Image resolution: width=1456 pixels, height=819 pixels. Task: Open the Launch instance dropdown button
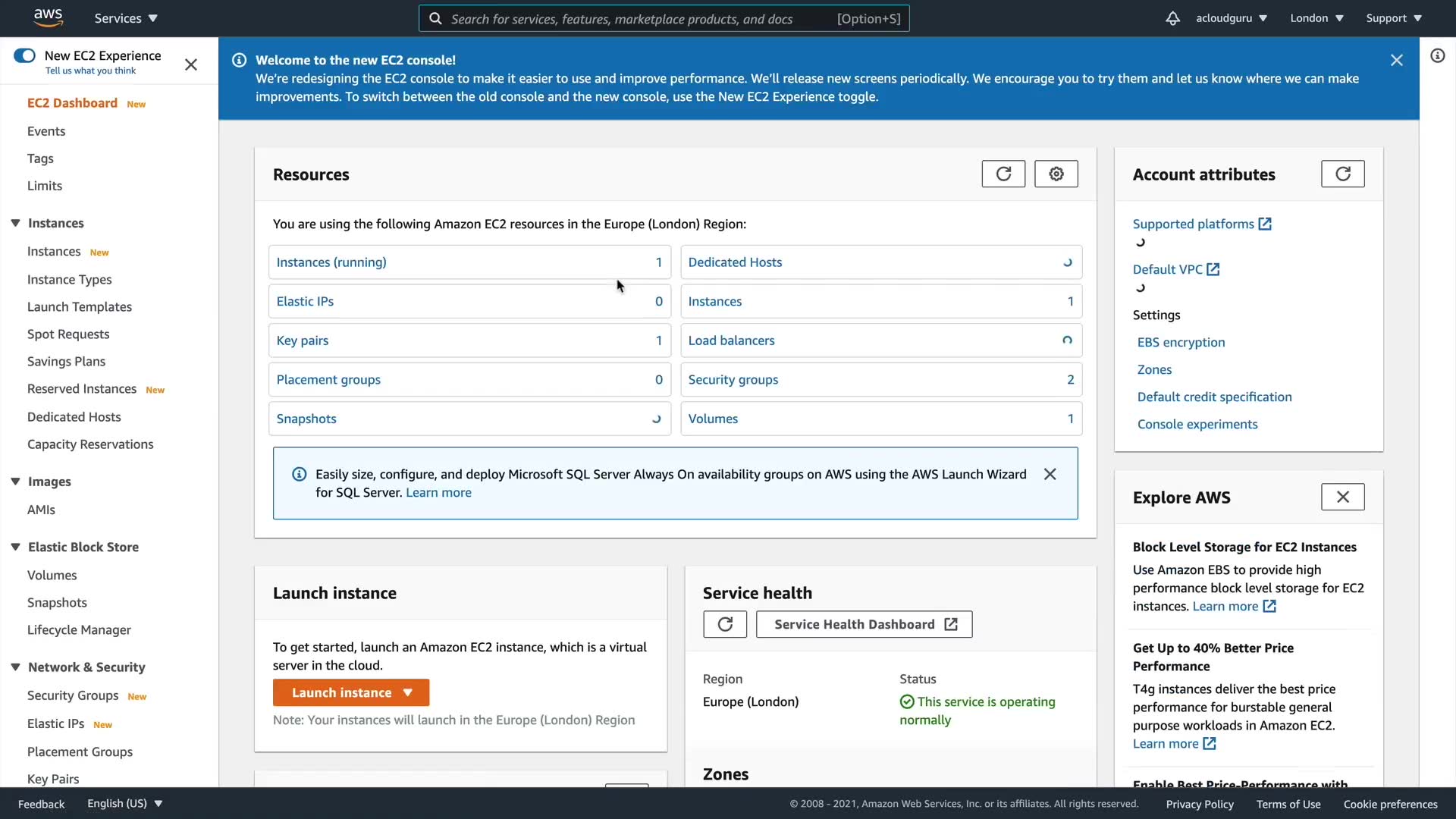[351, 692]
